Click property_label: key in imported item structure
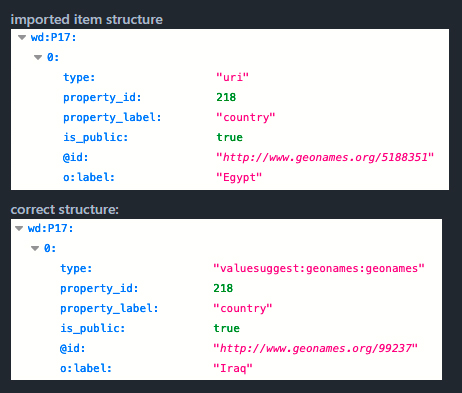 click(112, 117)
